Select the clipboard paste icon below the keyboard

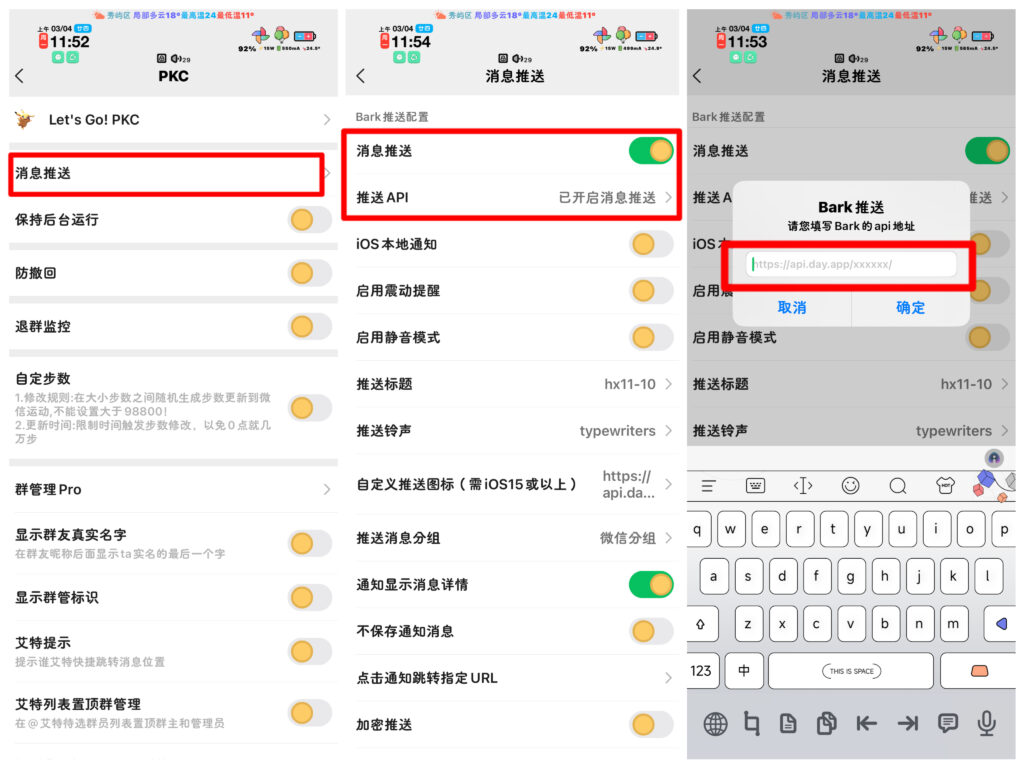coord(826,723)
